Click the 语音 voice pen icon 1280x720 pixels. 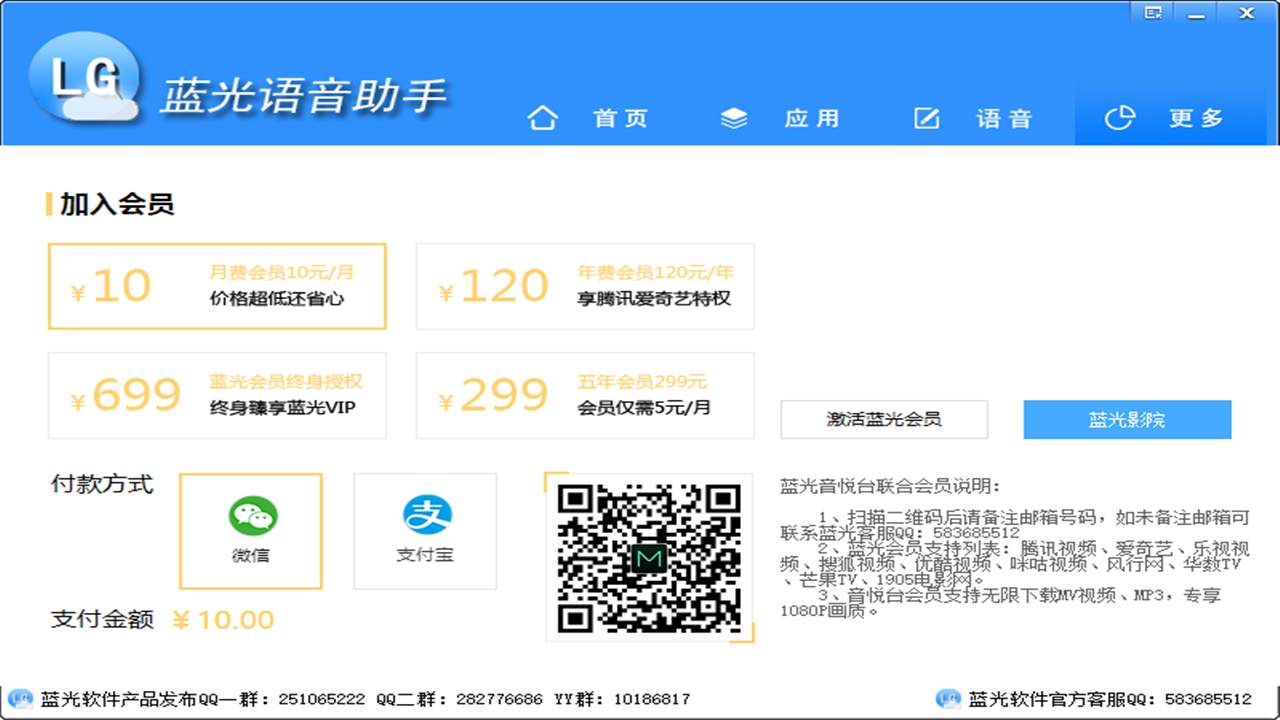927,117
